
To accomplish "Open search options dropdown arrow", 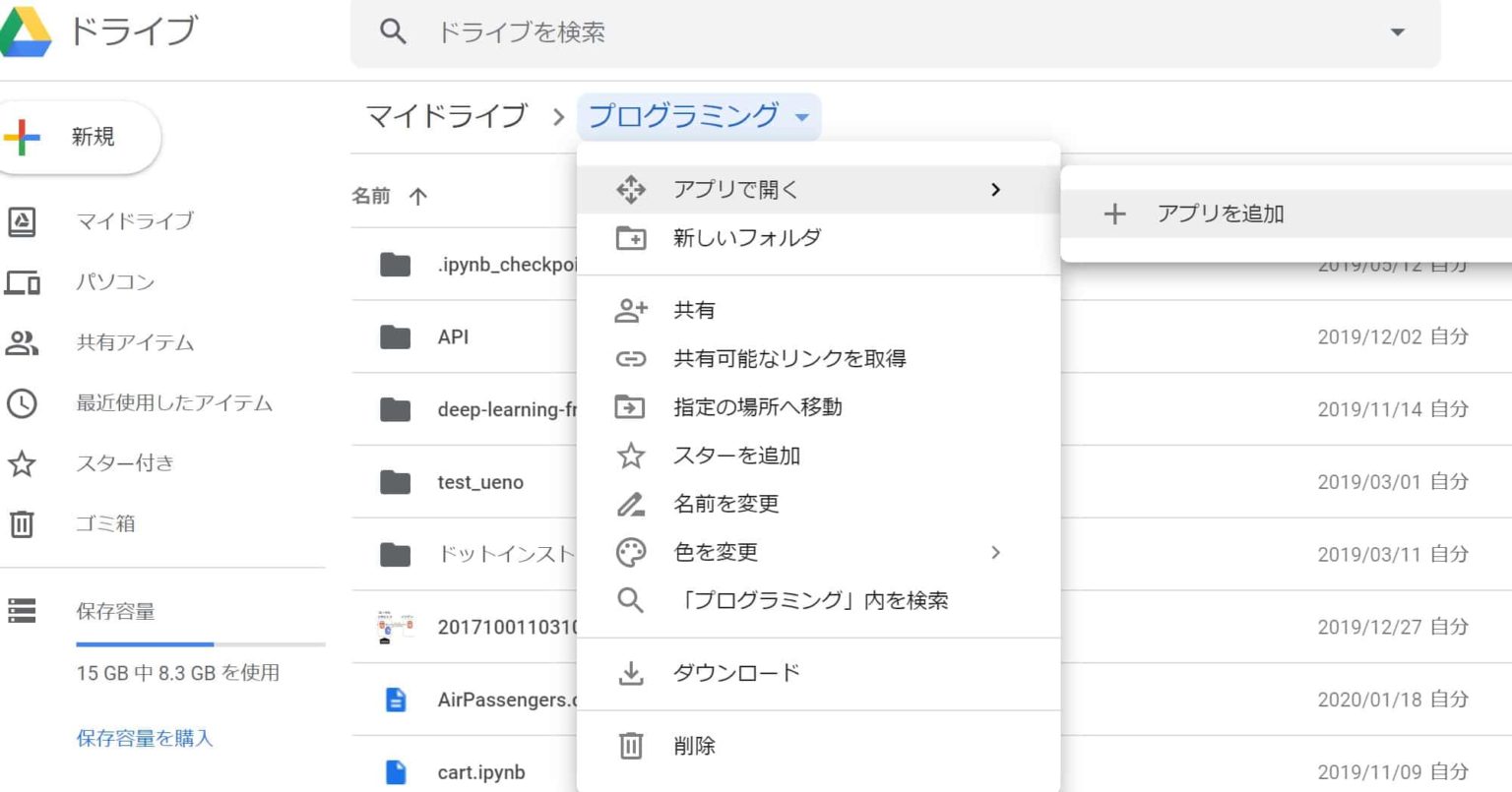I will pos(1399,31).
